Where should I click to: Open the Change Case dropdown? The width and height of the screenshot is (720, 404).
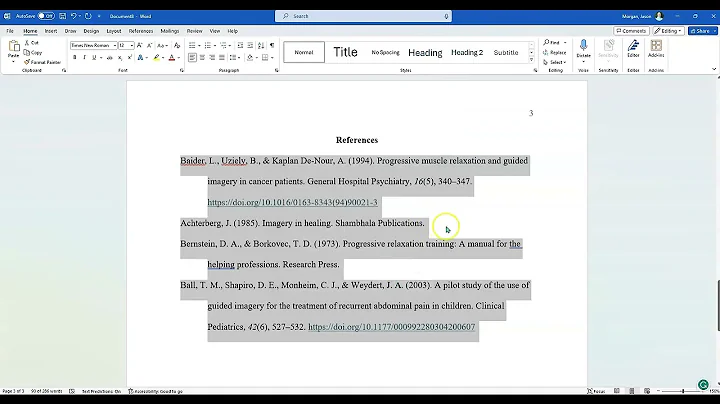point(161,45)
